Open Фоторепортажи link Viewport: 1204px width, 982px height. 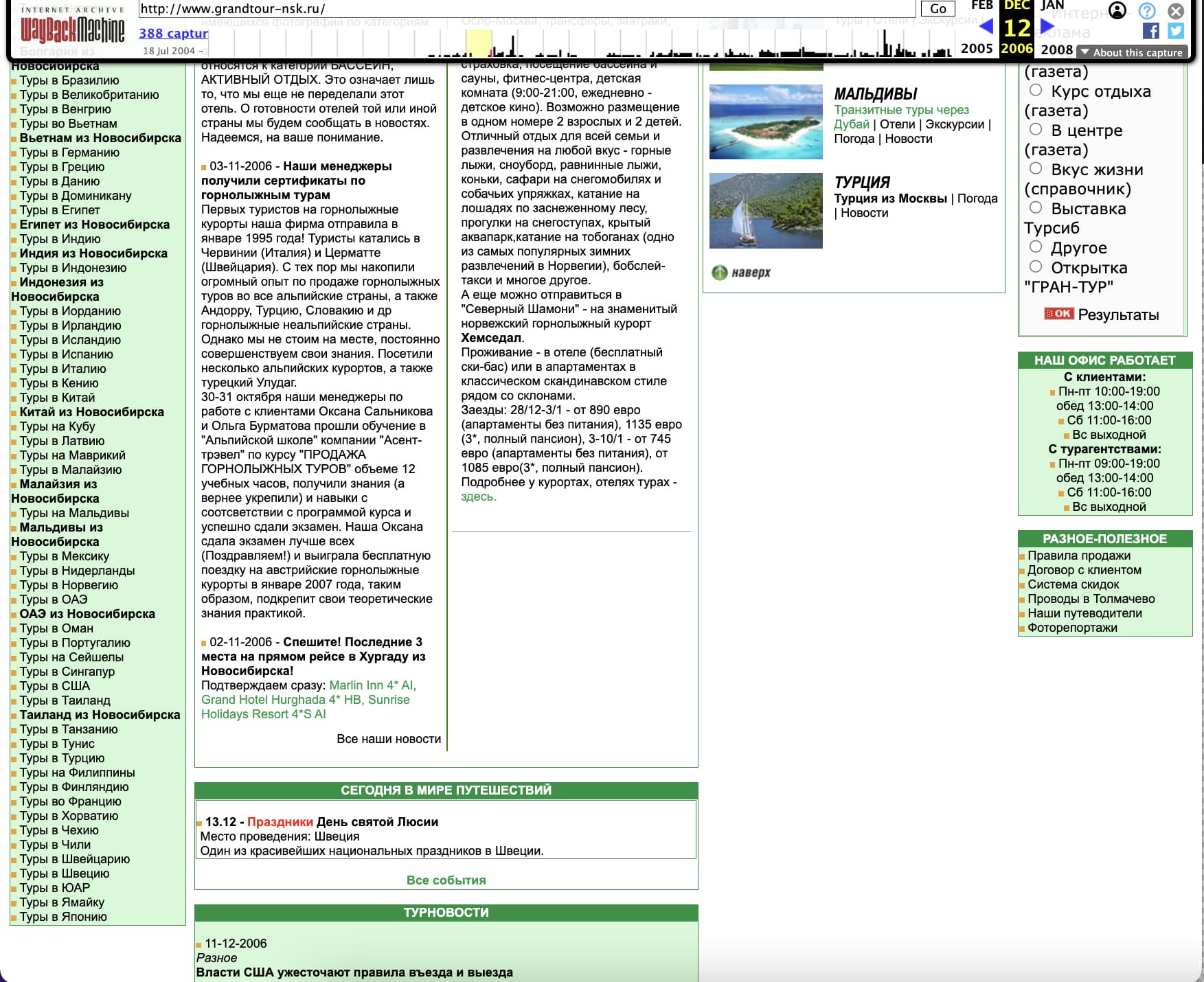click(x=1072, y=628)
